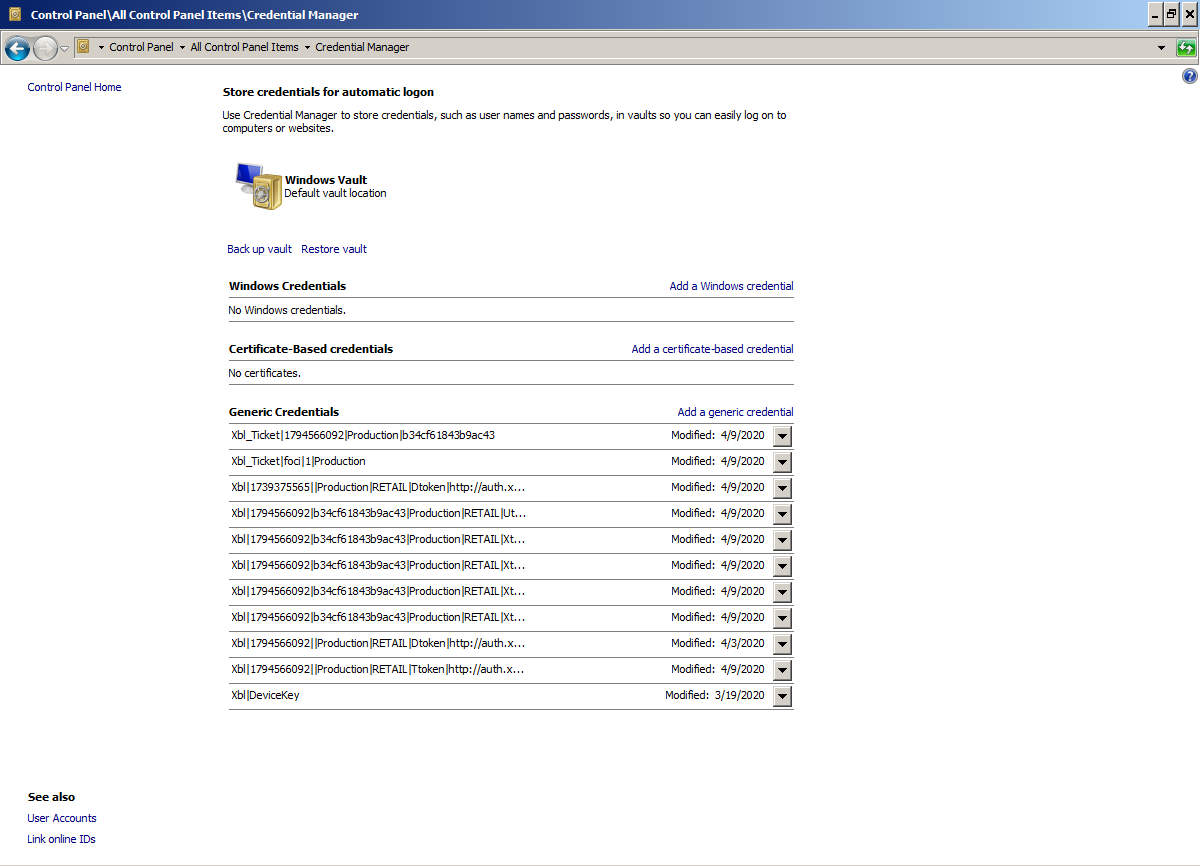
Task: Open Control Panel Home link
Action: (x=74, y=87)
